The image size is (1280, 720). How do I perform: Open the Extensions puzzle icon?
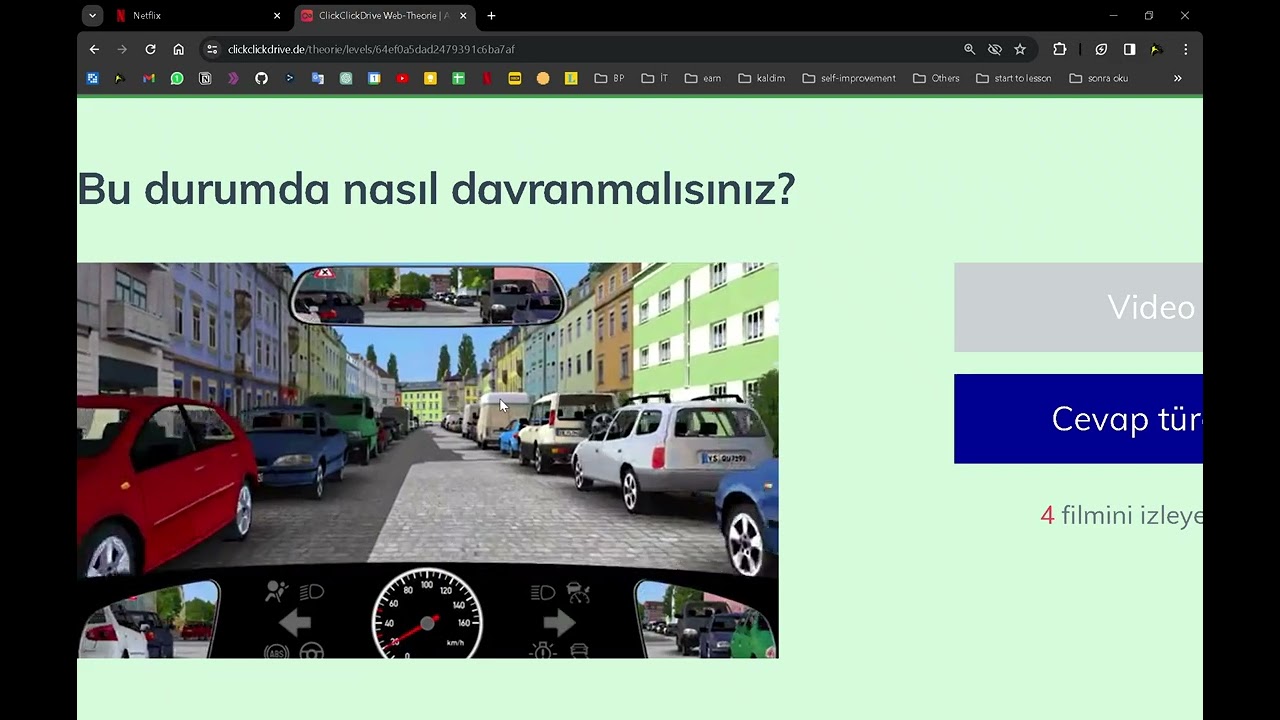click(x=1060, y=49)
